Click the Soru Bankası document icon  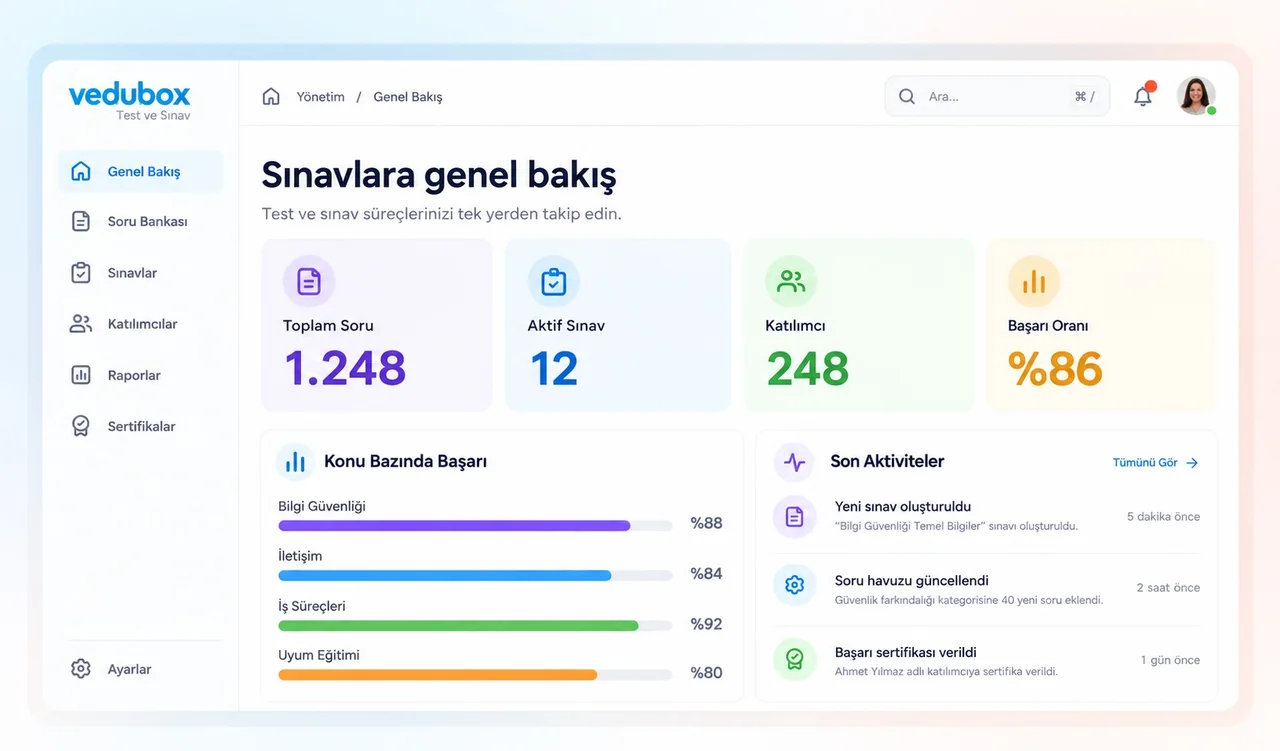tap(81, 221)
